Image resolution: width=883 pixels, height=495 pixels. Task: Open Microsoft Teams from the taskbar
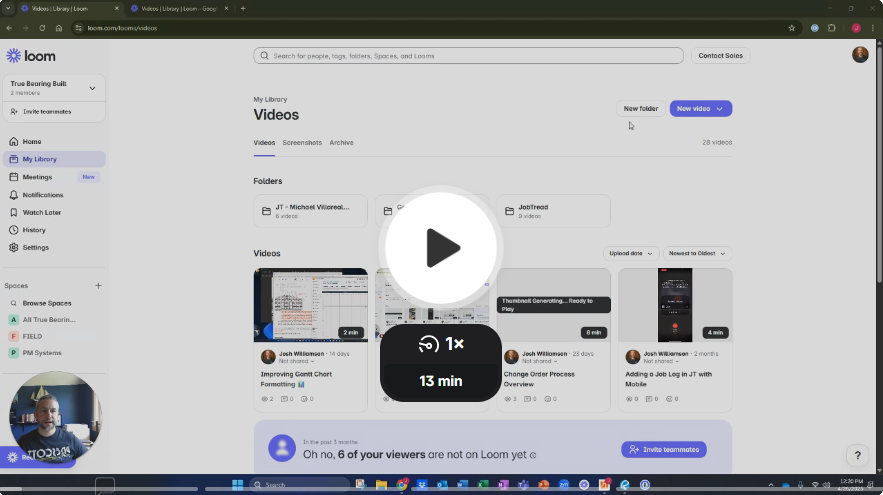[523, 485]
